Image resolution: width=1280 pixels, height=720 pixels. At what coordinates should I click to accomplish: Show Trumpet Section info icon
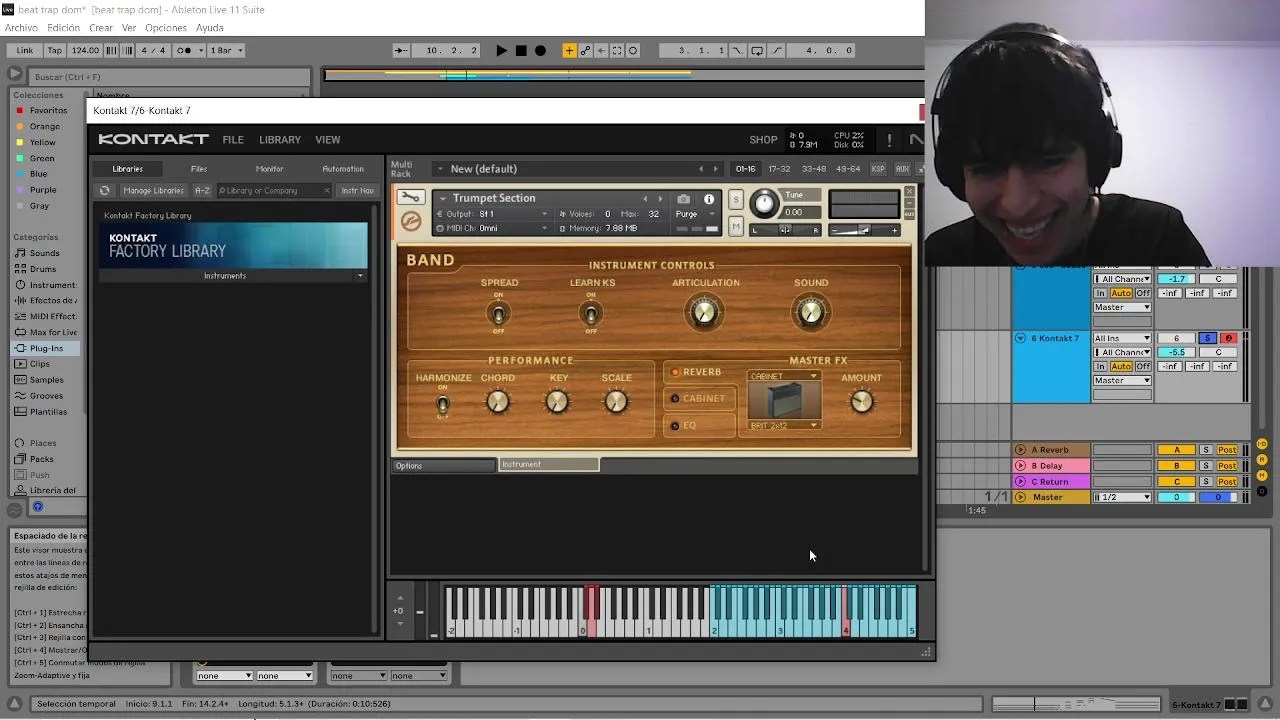709,199
